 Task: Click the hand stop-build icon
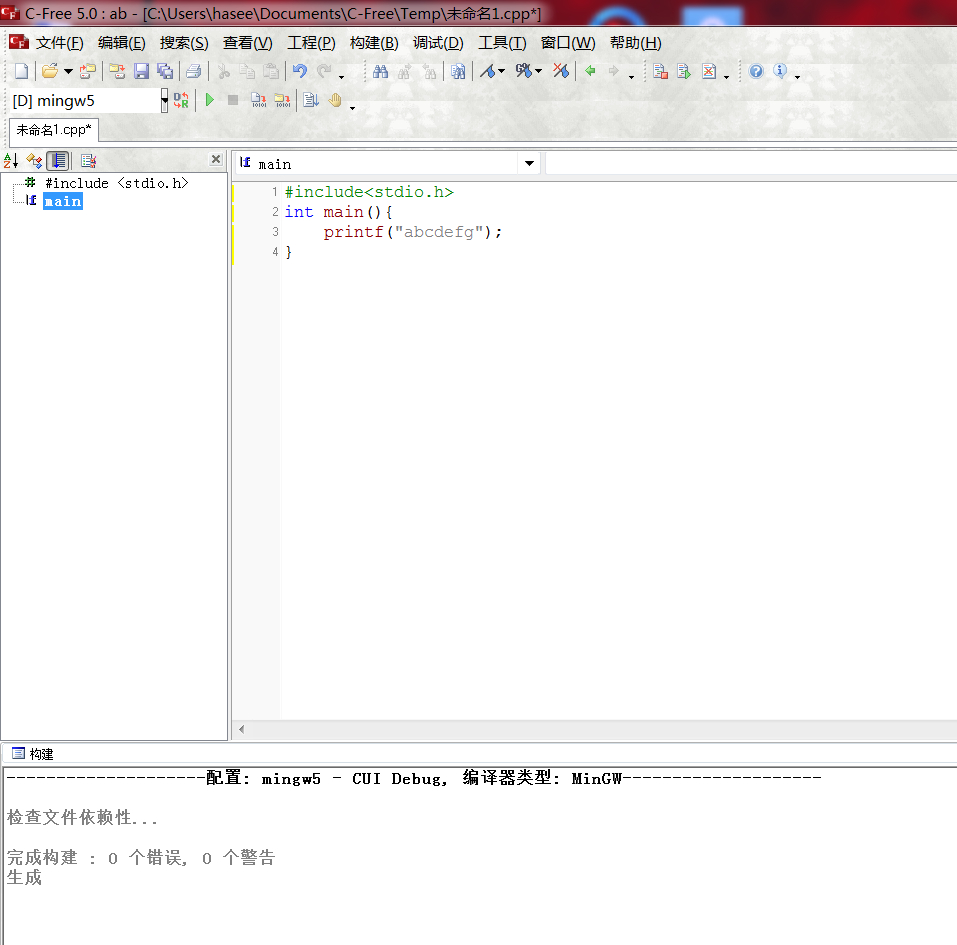(x=335, y=100)
